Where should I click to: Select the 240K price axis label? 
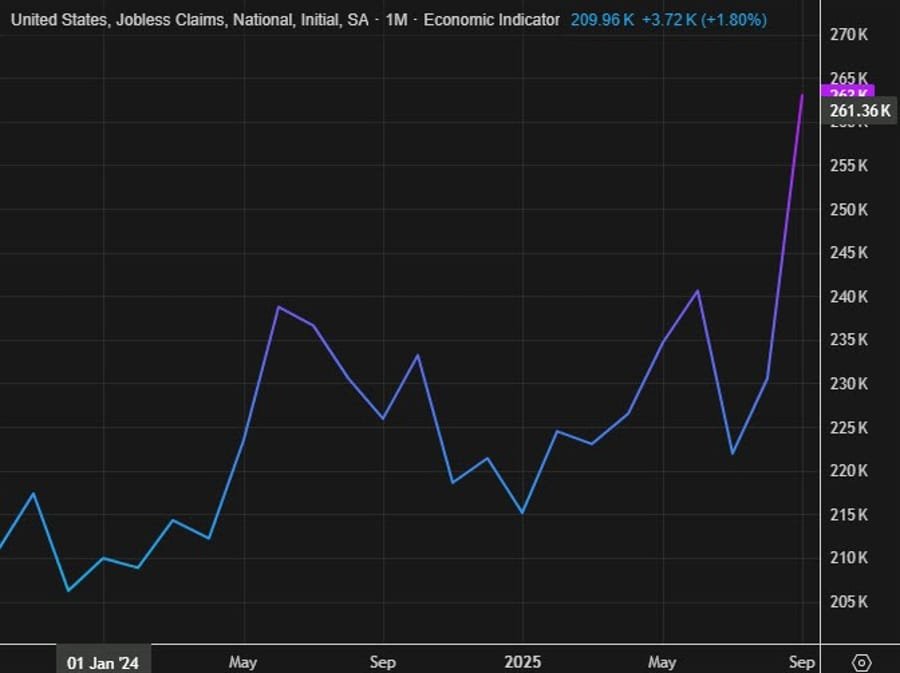coord(847,297)
